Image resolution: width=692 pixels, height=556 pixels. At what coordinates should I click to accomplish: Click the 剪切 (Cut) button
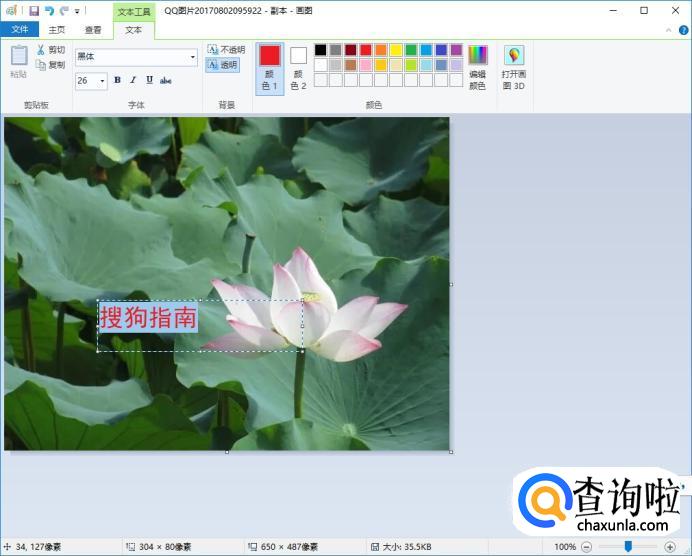[50, 50]
